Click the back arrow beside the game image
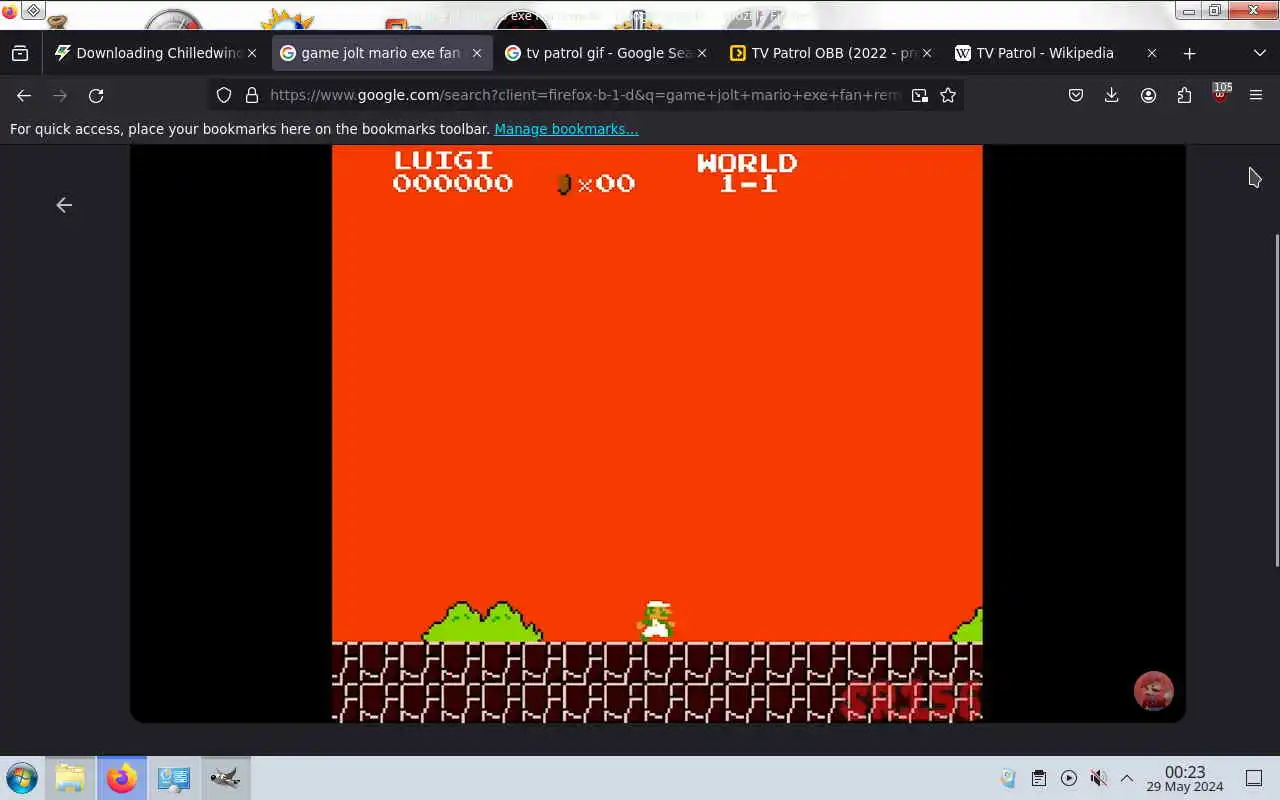Image resolution: width=1280 pixels, height=800 pixels. 64,205
